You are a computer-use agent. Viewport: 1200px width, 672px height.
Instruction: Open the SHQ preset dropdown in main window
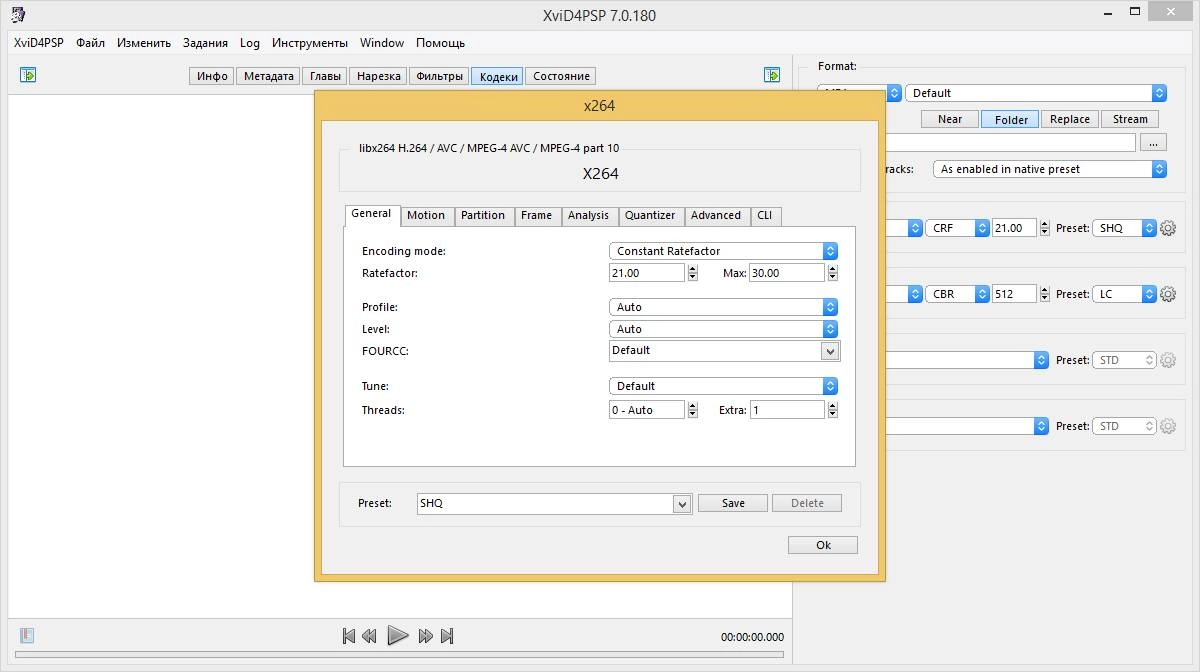(1124, 228)
